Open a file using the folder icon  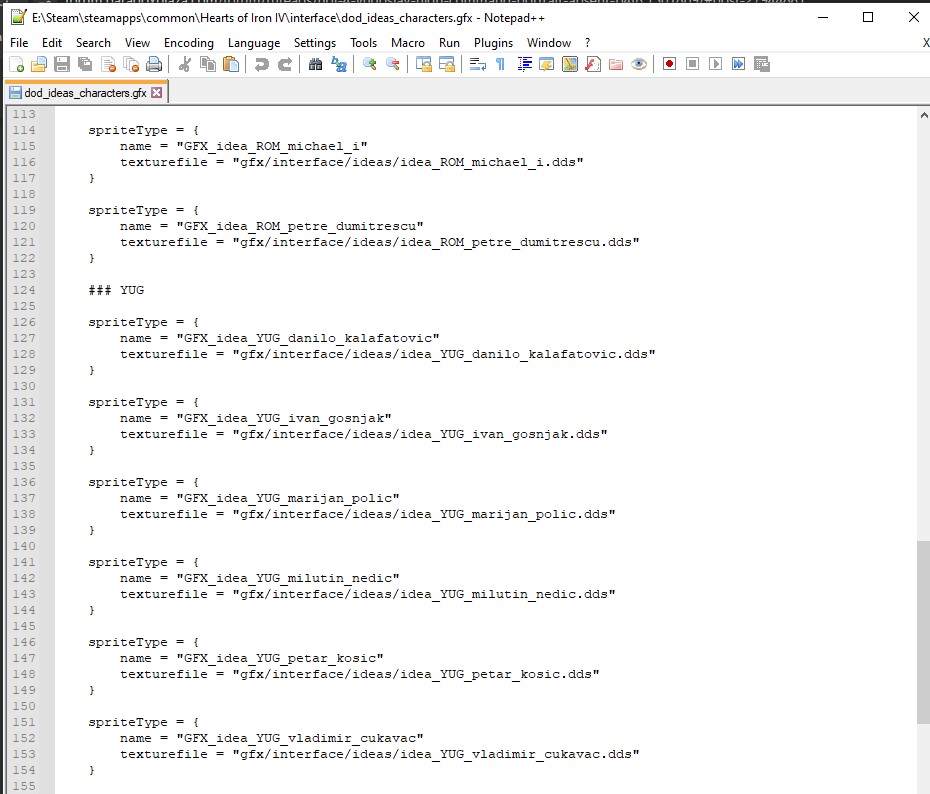pyautogui.click(x=39, y=64)
